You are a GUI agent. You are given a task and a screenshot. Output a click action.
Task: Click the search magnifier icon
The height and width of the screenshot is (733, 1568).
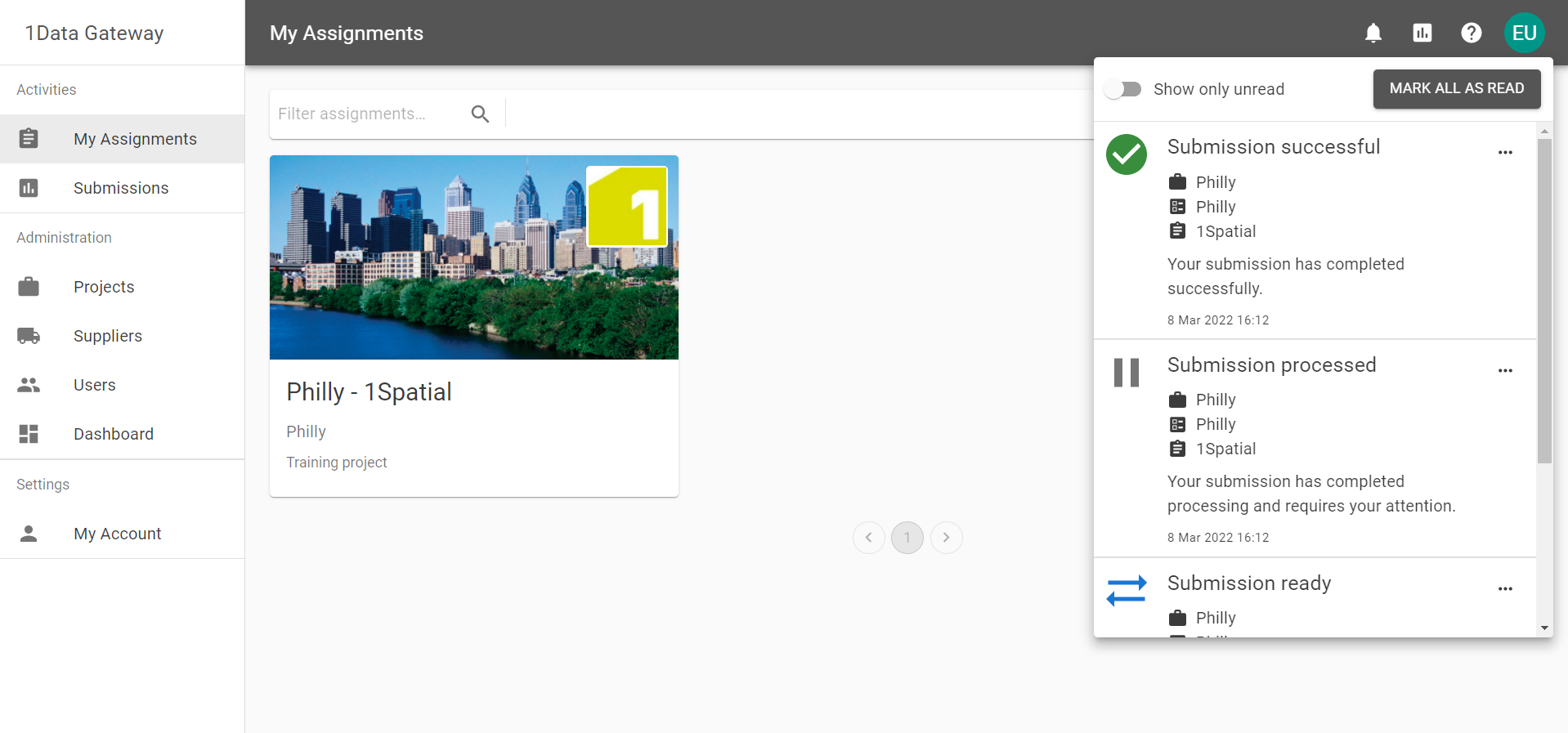pyautogui.click(x=481, y=114)
